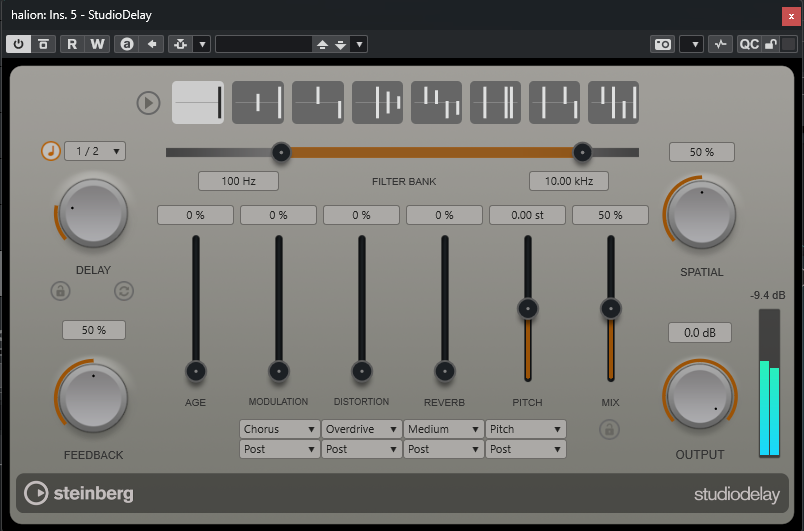This screenshot has width=804, height=531.
Task: Click the camera snapshot icon
Action: [x=662, y=44]
